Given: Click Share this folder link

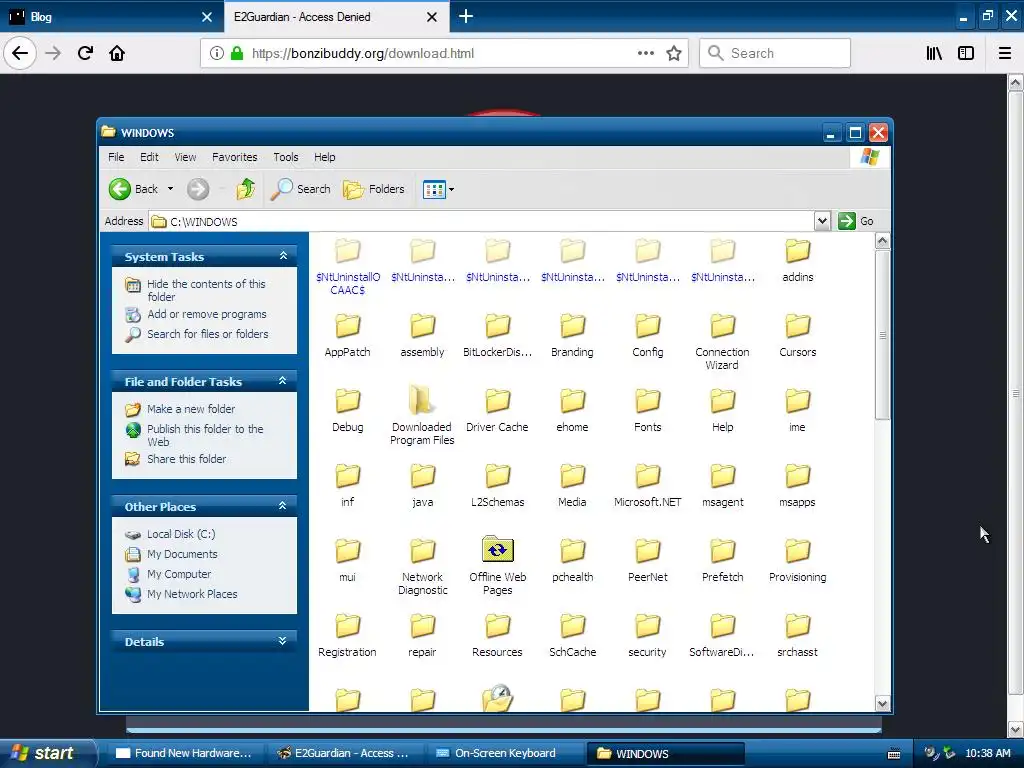Looking at the screenshot, I should [x=186, y=459].
